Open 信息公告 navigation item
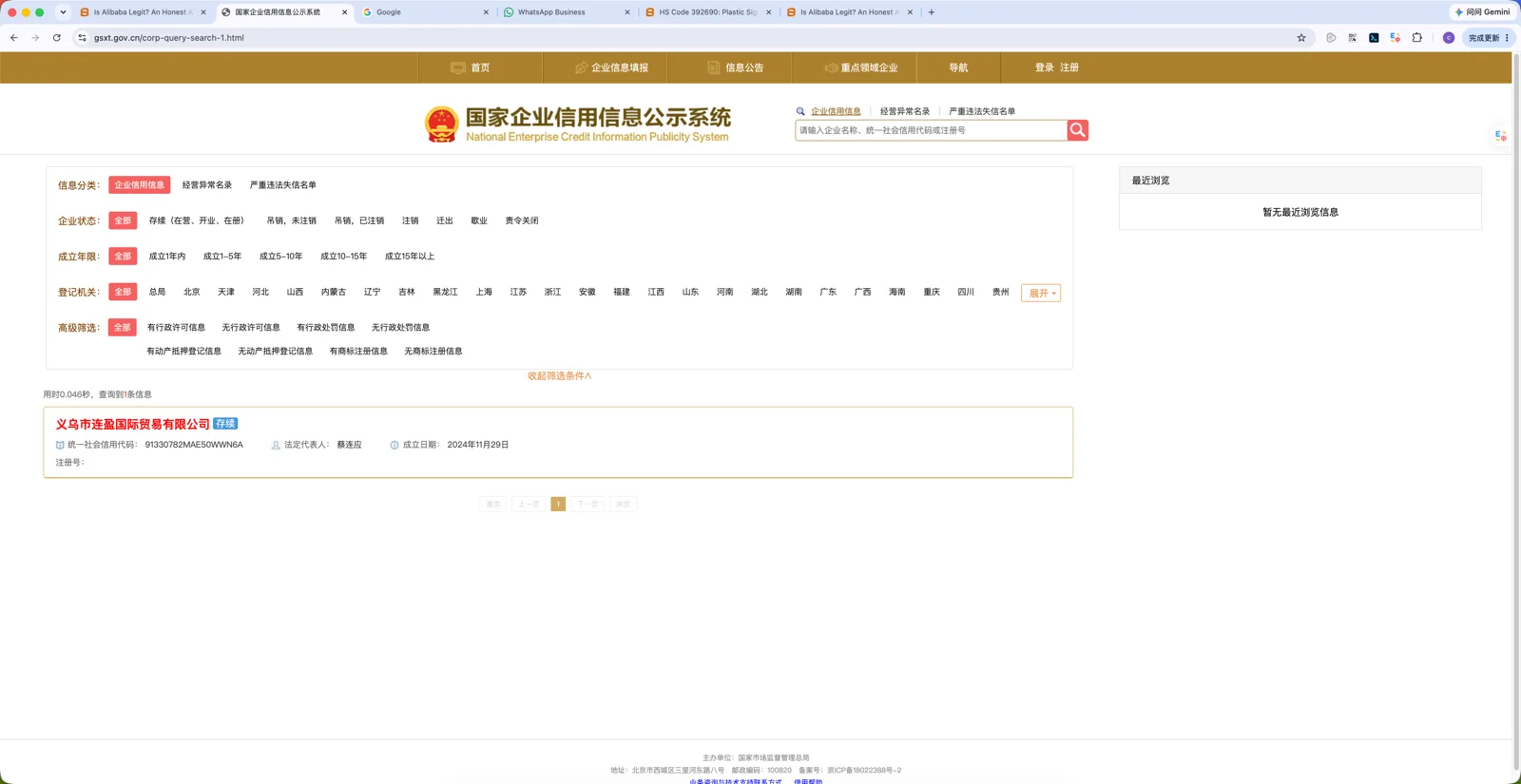This screenshot has width=1521, height=784. (735, 67)
